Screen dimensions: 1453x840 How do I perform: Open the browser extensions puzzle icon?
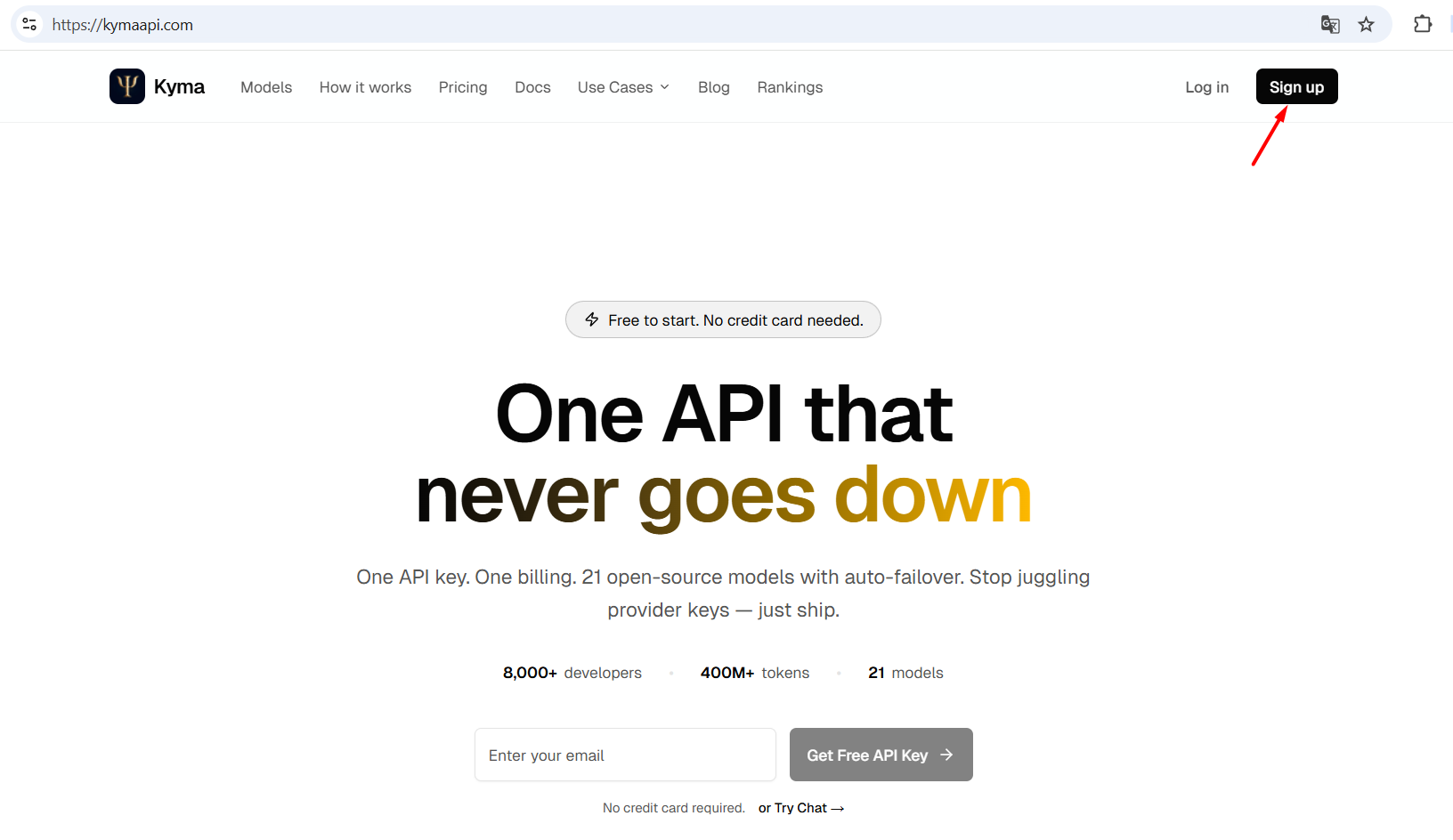tap(1422, 24)
